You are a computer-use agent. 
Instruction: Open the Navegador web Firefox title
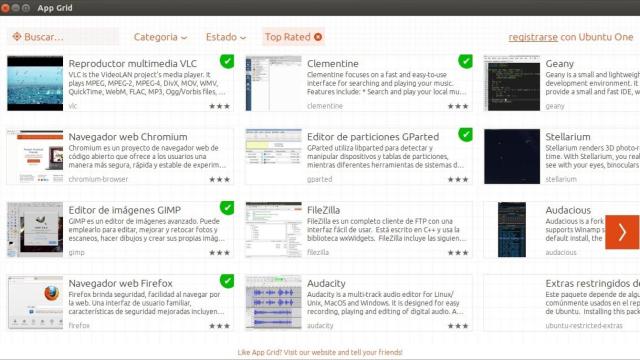(x=120, y=283)
